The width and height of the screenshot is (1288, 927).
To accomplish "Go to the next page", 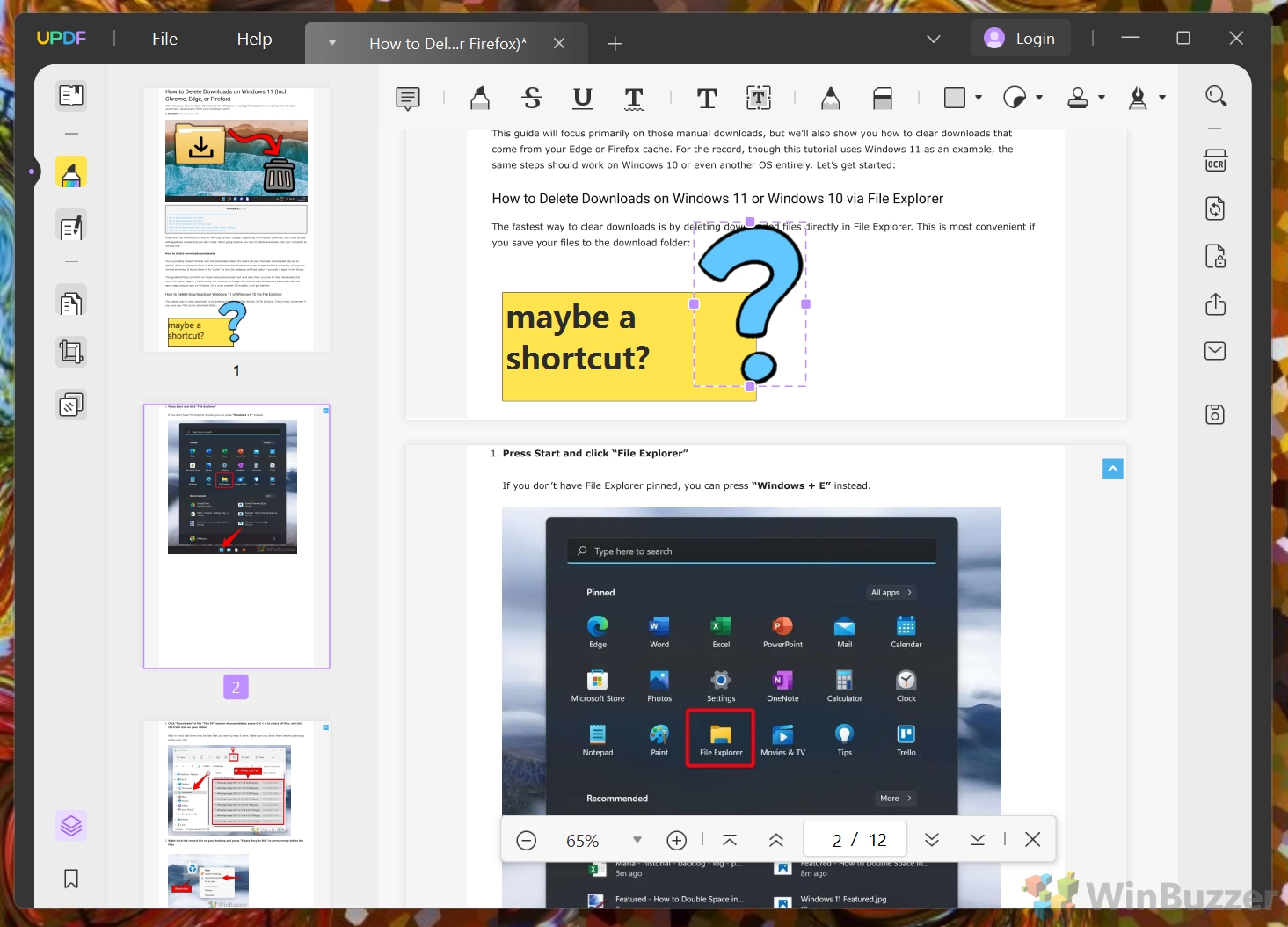I will pyautogui.click(x=932, y=841).
